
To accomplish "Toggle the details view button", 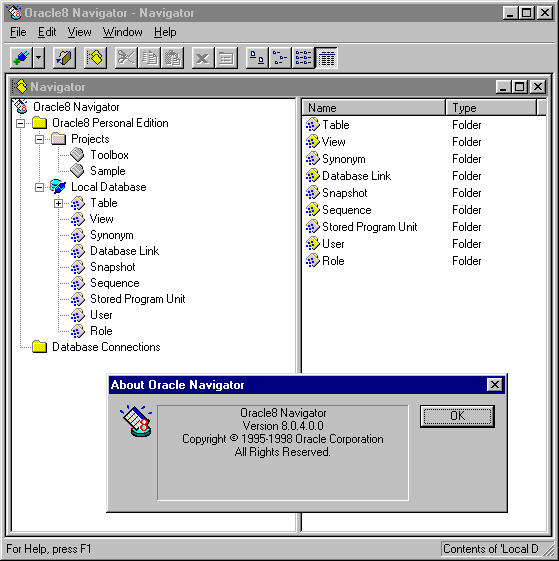I will click(x=326, y=58).
